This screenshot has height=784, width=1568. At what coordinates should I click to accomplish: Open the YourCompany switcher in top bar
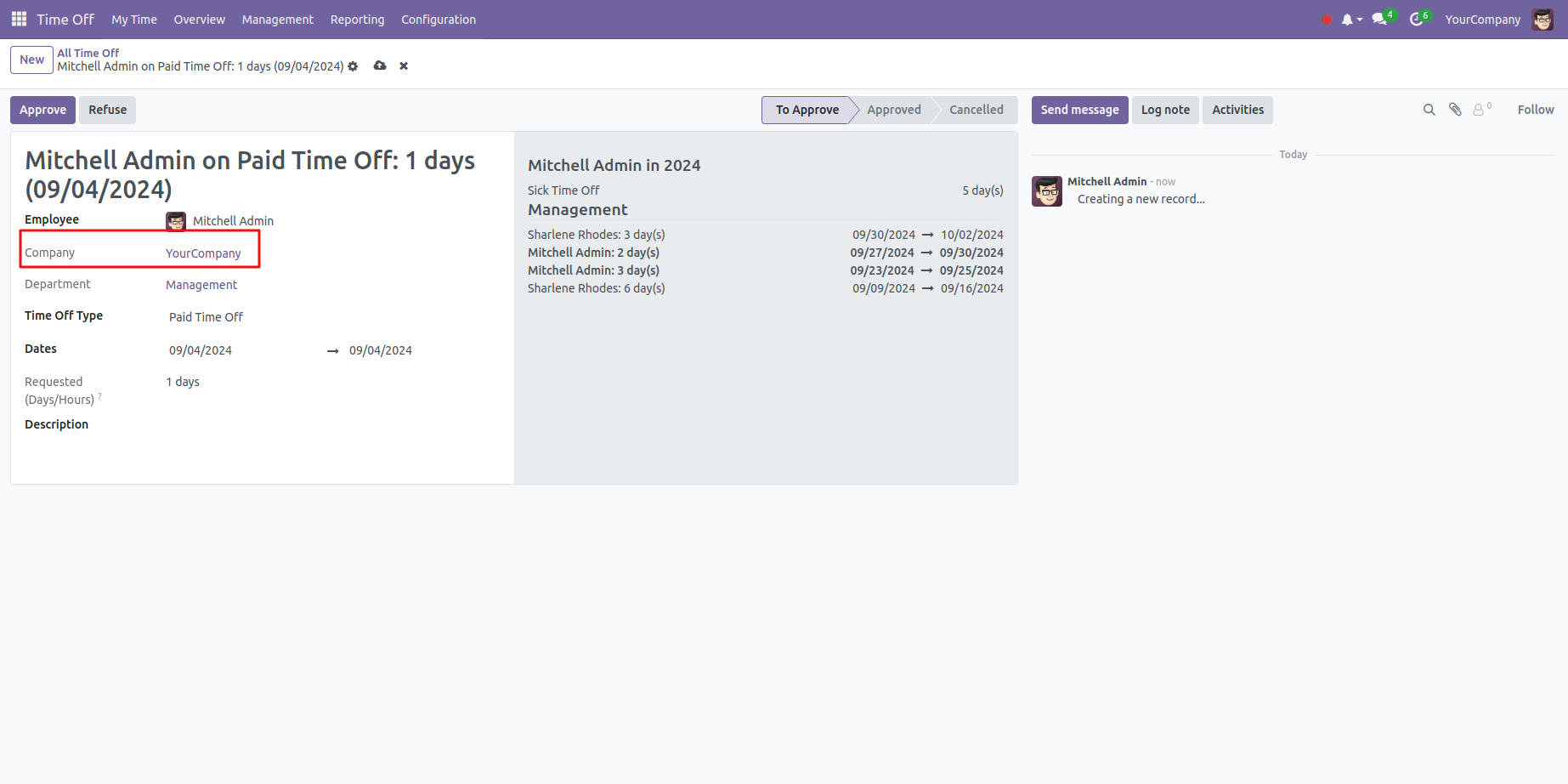pyautogui.click(x=1482, y=20)
